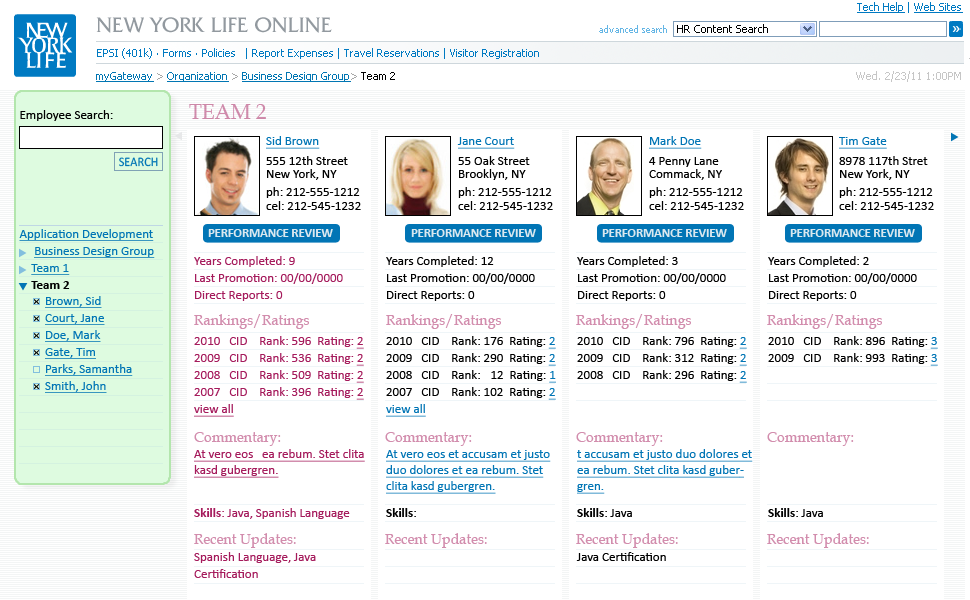Select Brown, Sid in the sidebar

pos(73,301)
